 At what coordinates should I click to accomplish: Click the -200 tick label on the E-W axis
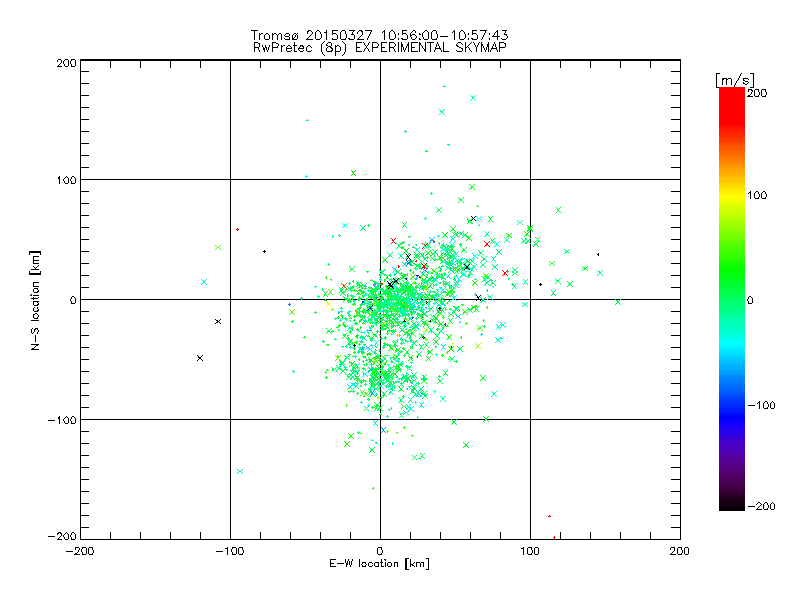pos(80,551)
